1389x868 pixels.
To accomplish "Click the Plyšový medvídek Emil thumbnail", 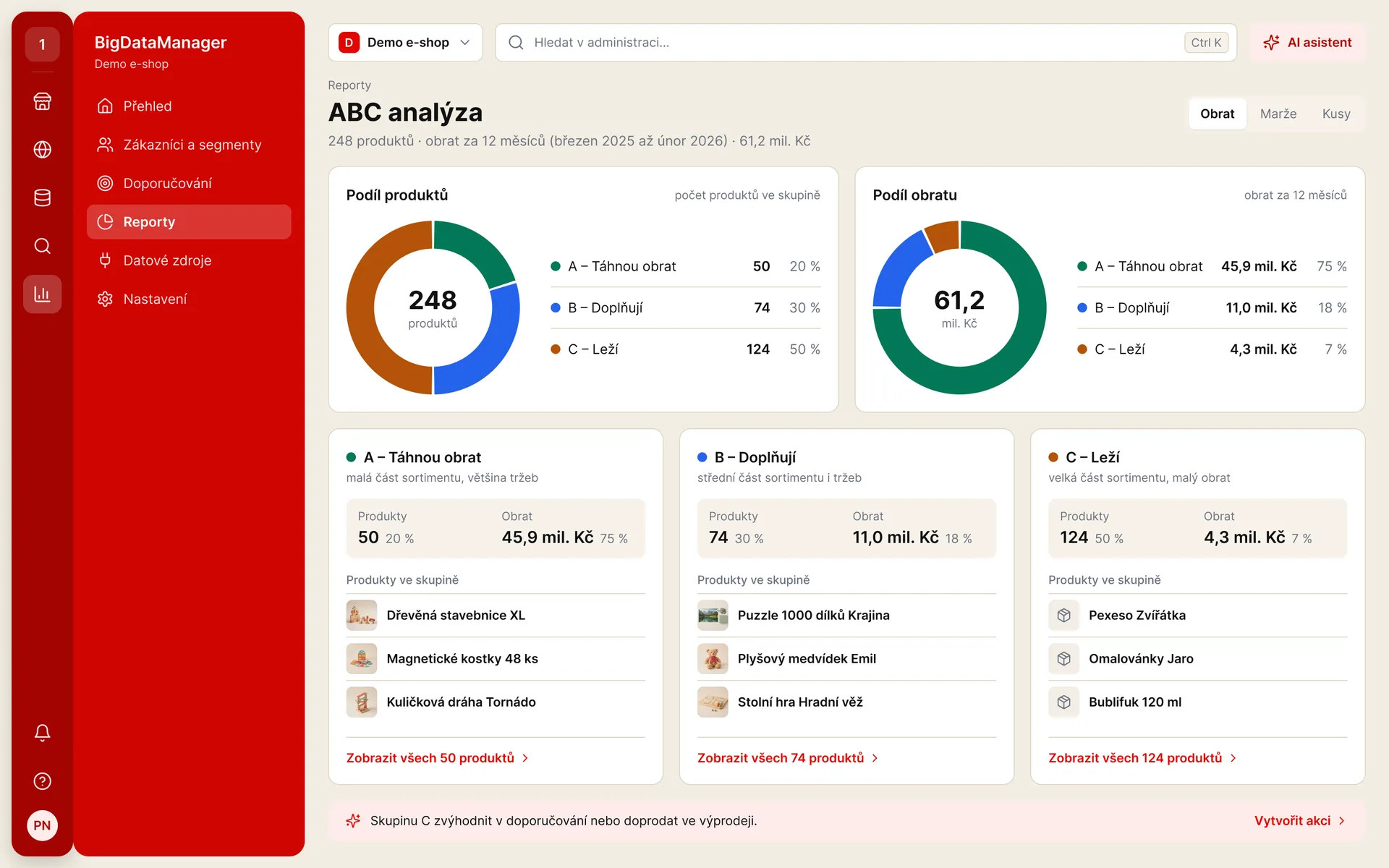I will (x=713, y=659).
